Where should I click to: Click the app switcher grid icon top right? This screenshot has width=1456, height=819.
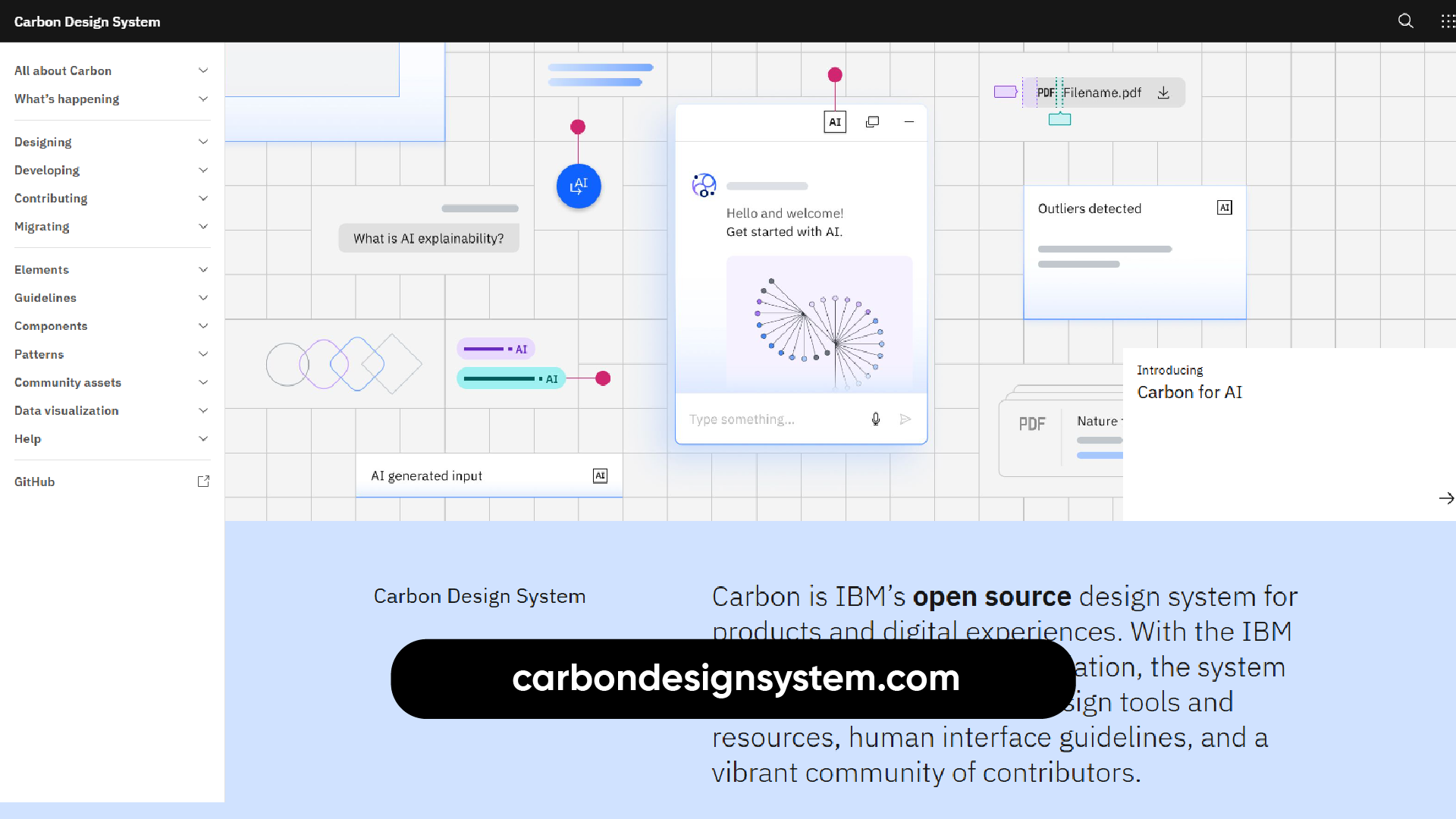pos(1448,20)
